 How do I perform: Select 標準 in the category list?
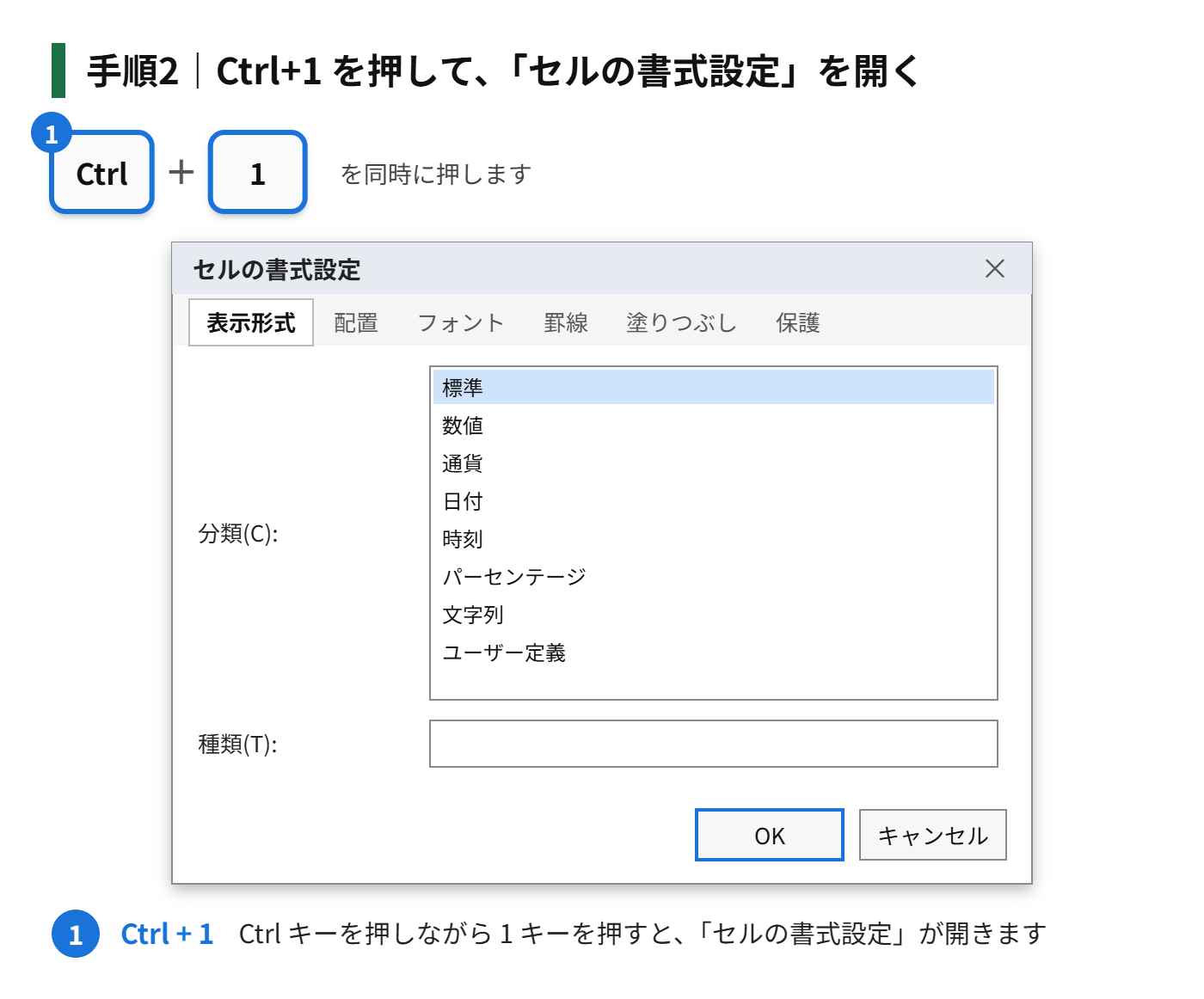coord(714,388)
